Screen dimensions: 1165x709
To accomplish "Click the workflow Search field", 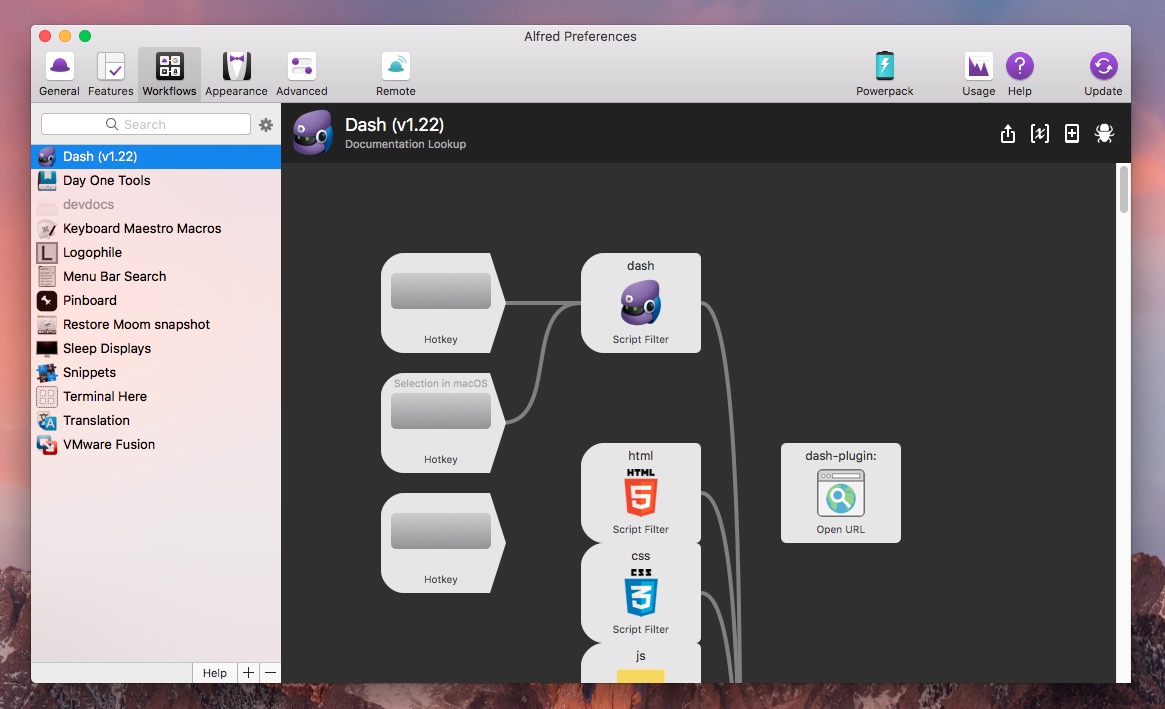I will (x=146, y=124).
